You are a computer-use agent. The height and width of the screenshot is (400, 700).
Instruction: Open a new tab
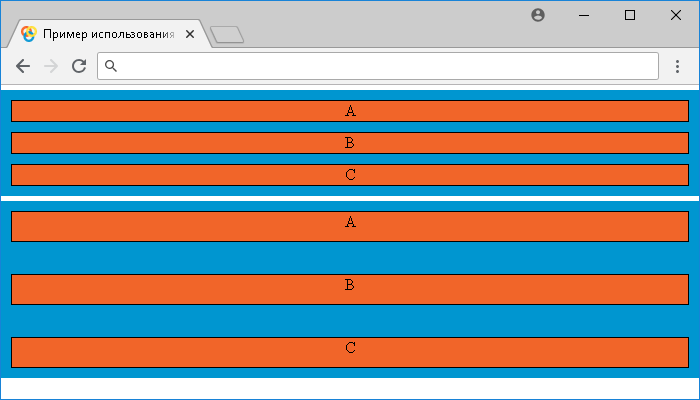pyautogui.click(x=227, y=35)
